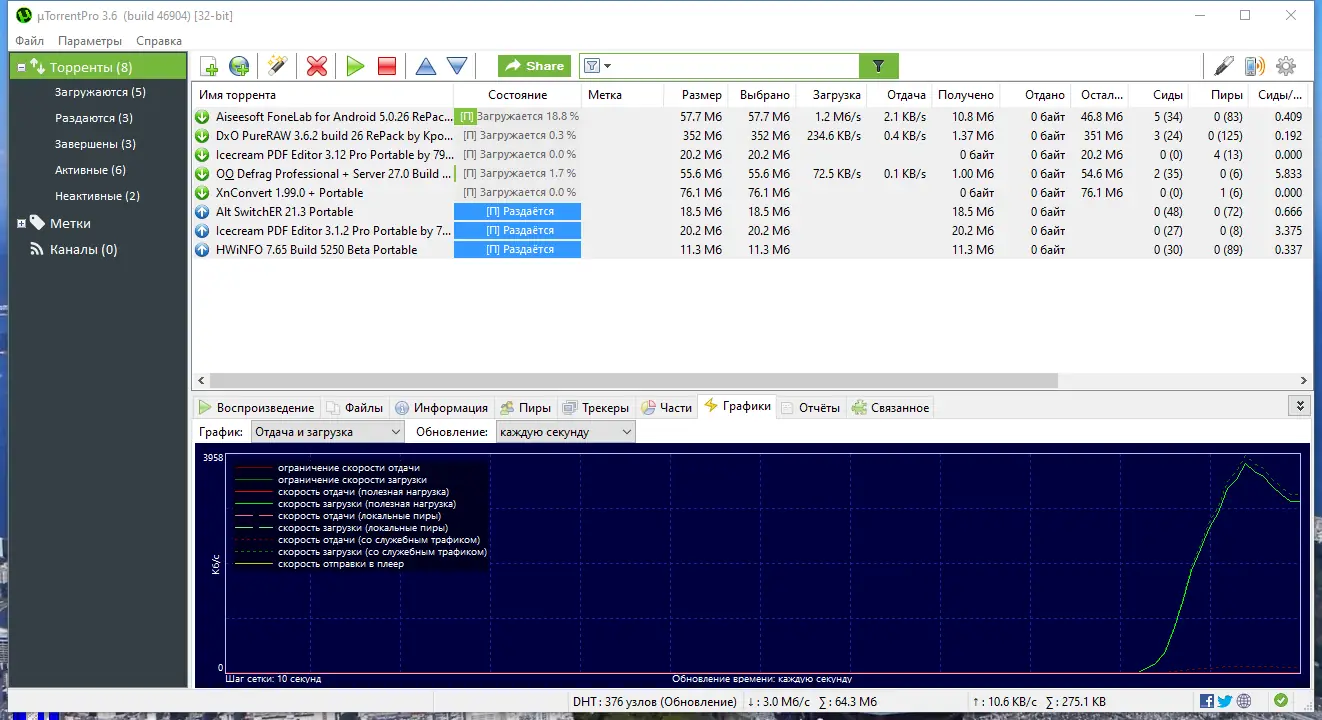The image size is (1322, 720).
Task: Select the Раздаются (3) sidebar category
Action: (94, 118)
